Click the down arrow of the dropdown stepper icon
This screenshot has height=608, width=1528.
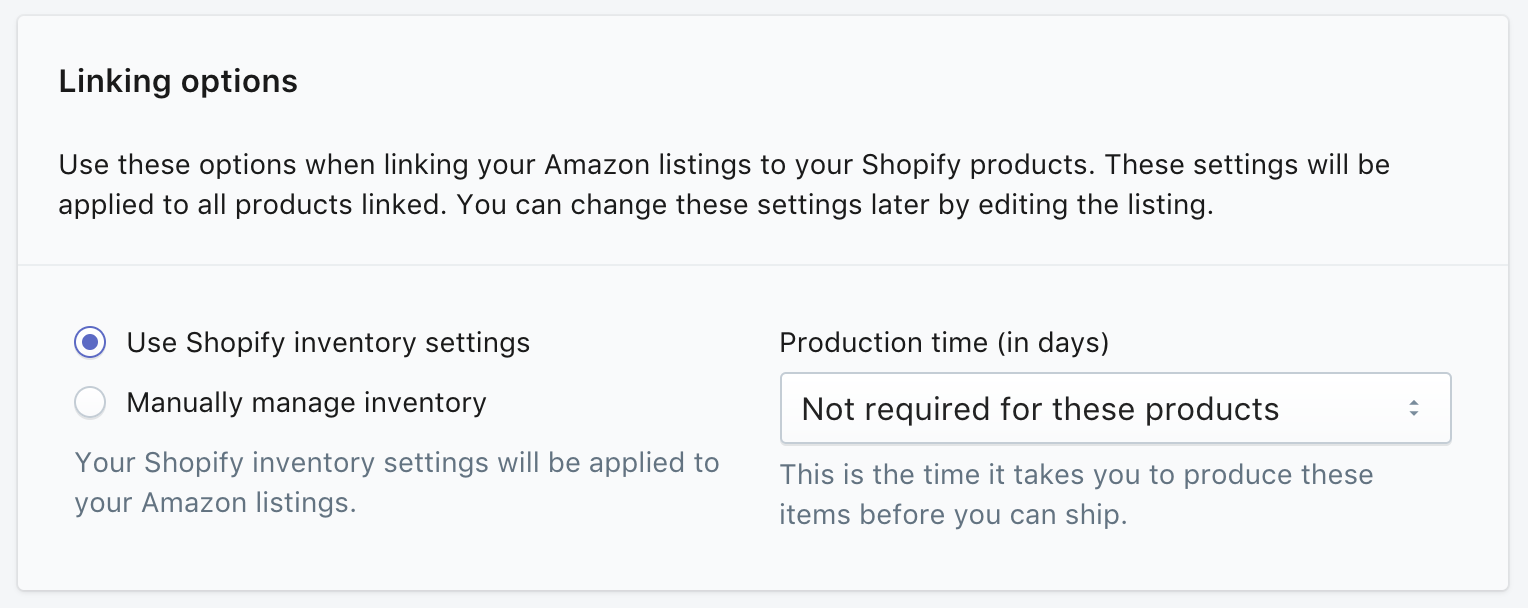point(1414,414)
